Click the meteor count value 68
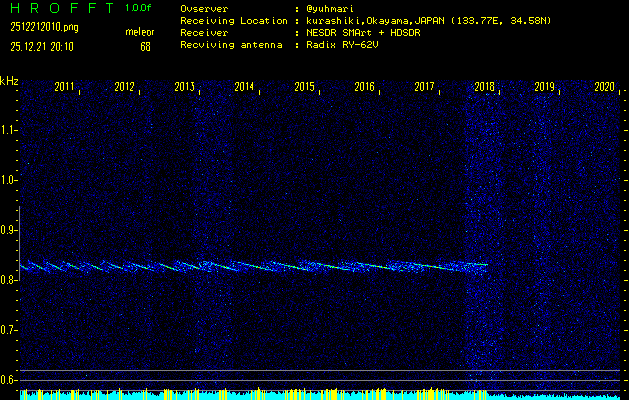Image resolution: width=629 pixels, height=400 pixels. (x=146, y=46)
